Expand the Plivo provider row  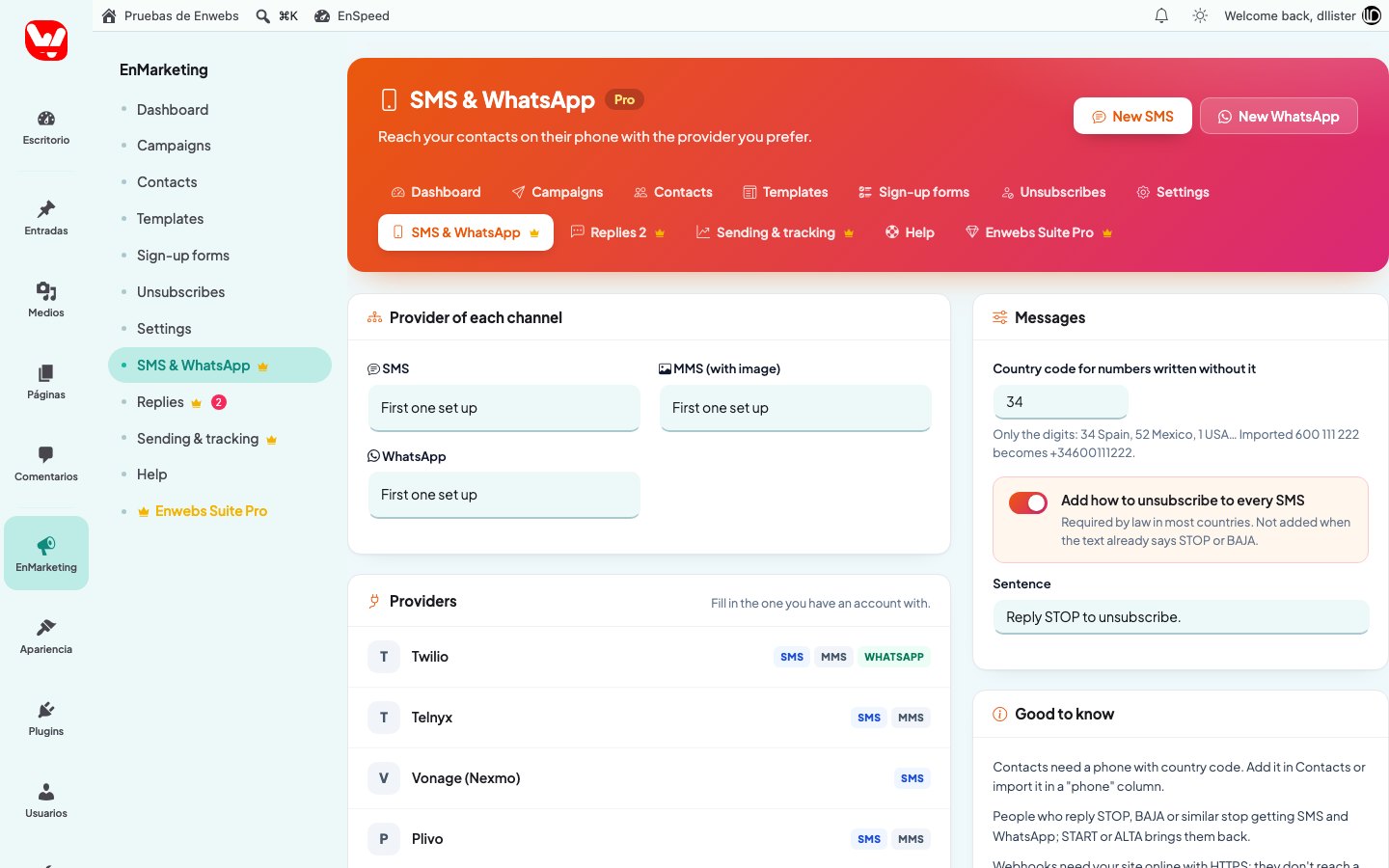point(649,839)
